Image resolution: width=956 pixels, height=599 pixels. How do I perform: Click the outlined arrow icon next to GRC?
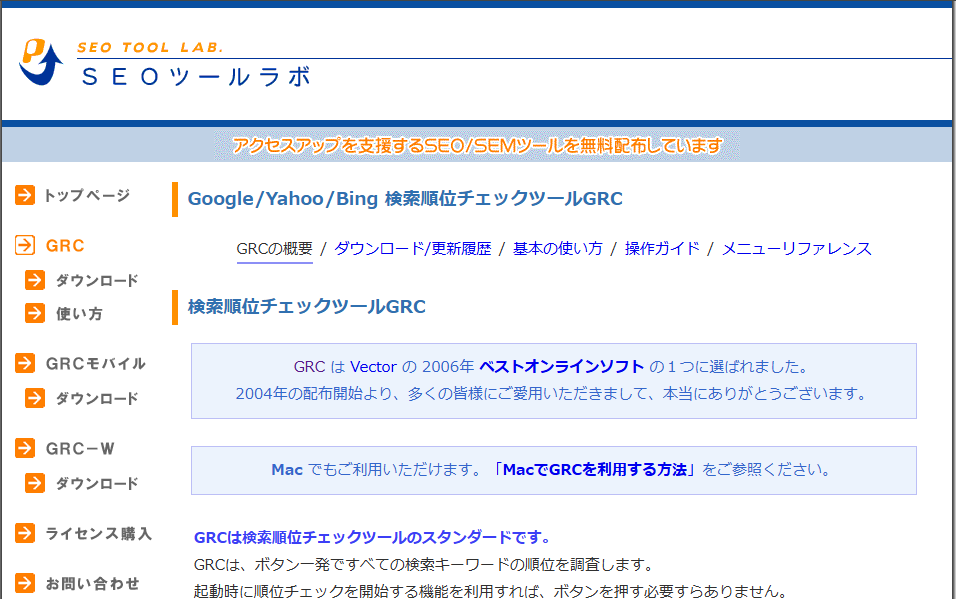pos(25,245)
